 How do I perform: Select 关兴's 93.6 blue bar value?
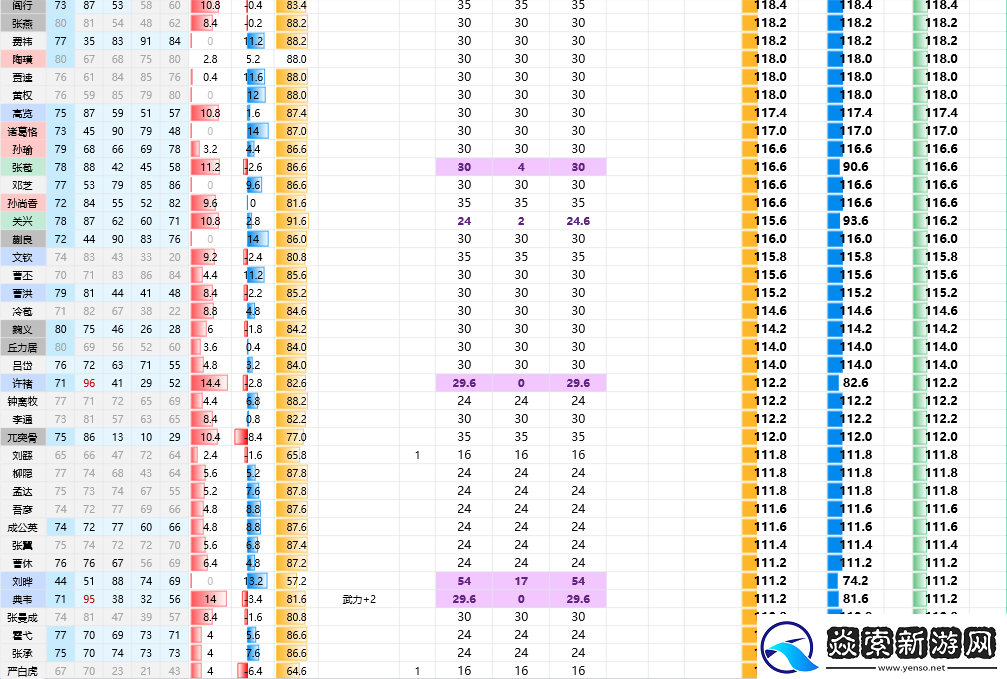[855, 221]
